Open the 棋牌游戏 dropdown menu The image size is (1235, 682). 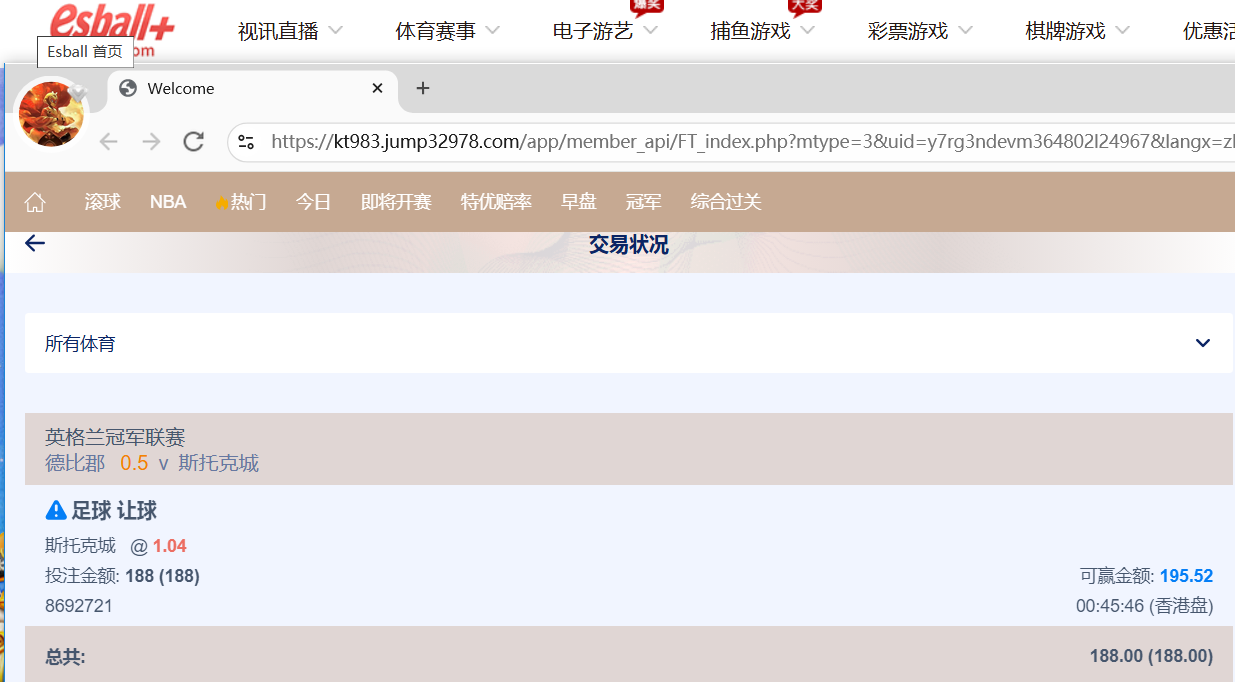click(1076, 30)
